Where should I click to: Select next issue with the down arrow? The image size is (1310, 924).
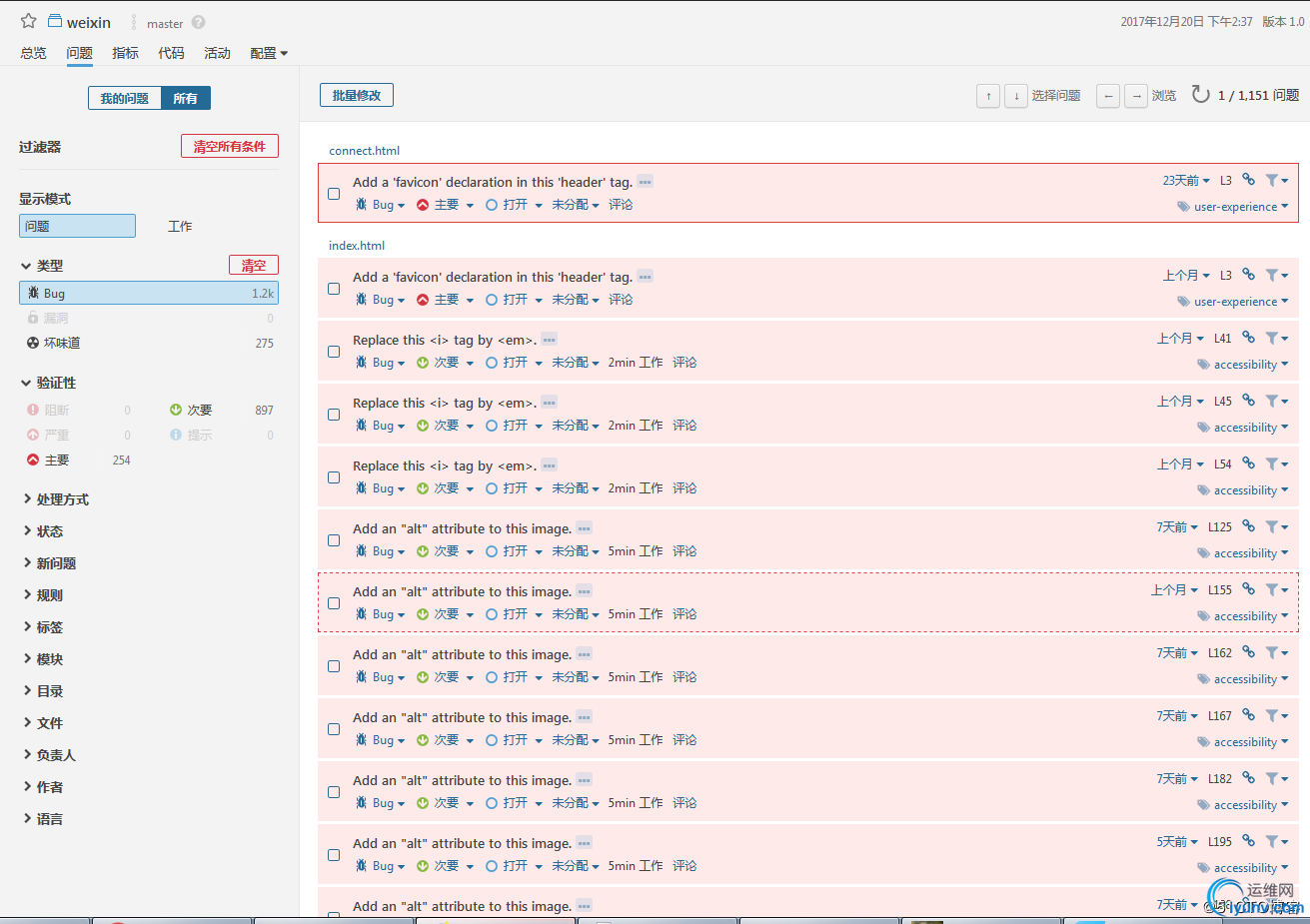coord(1016,96)
